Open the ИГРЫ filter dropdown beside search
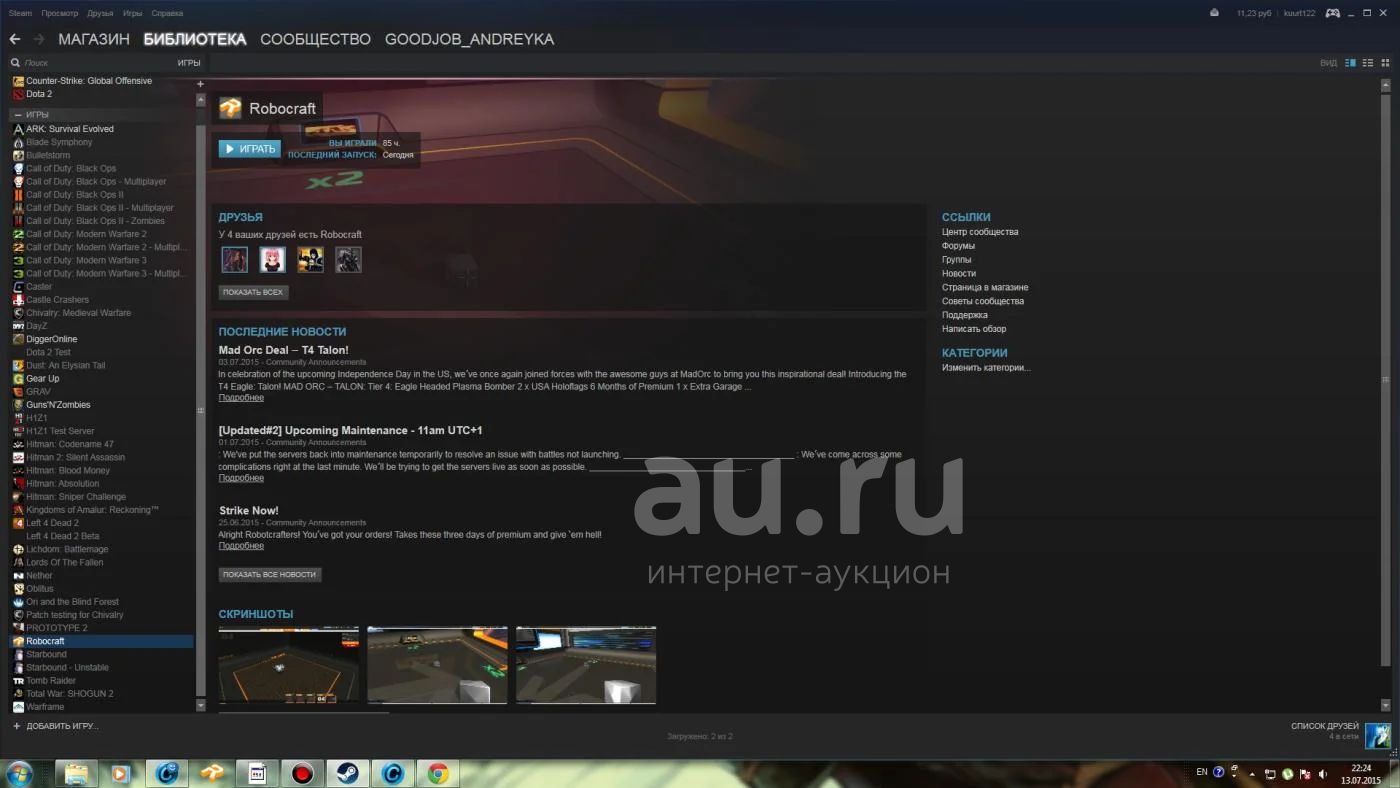 [x=189, y=63]
